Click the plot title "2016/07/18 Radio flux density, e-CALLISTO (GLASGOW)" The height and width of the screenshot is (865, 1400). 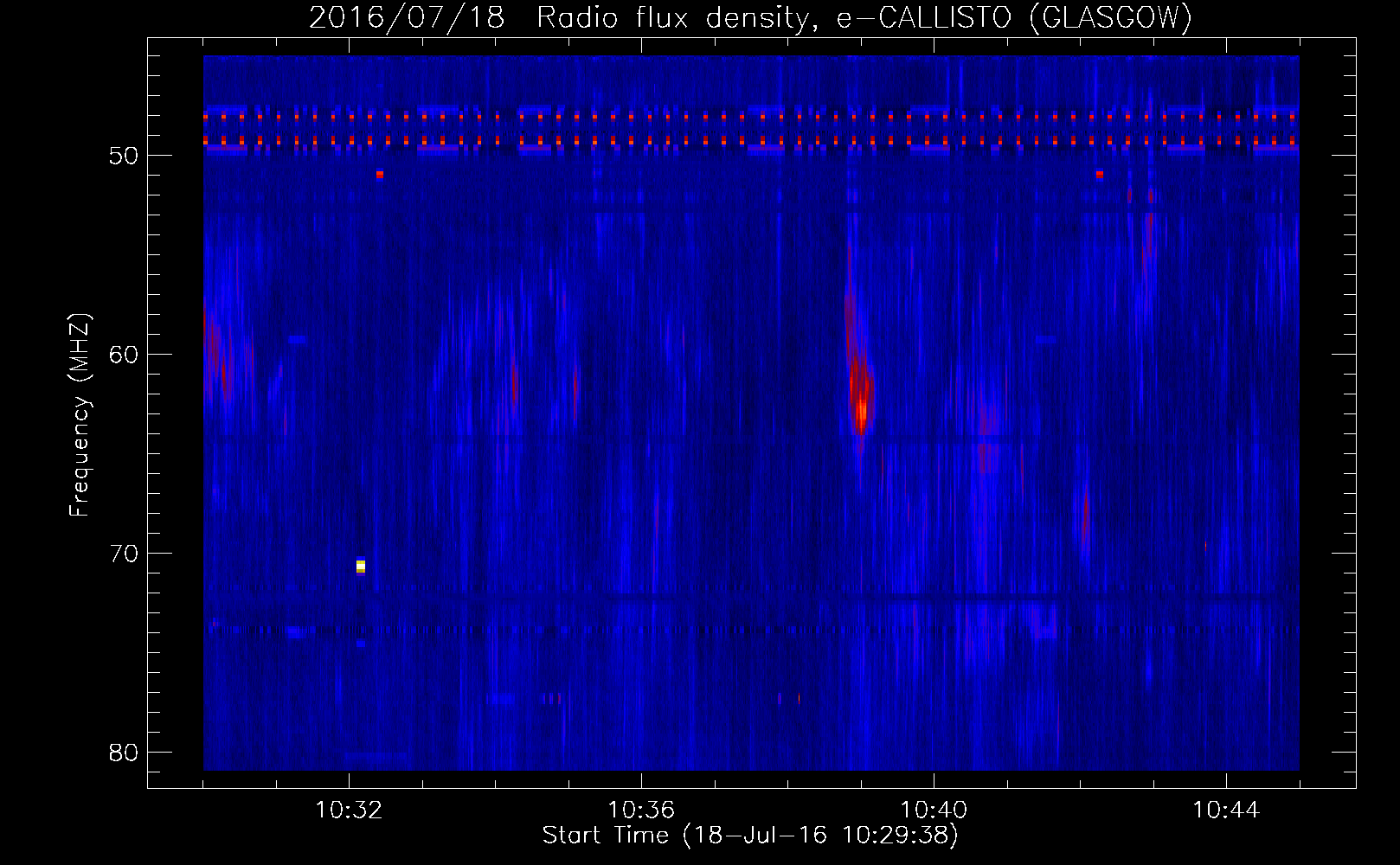(x=750, y=17)
